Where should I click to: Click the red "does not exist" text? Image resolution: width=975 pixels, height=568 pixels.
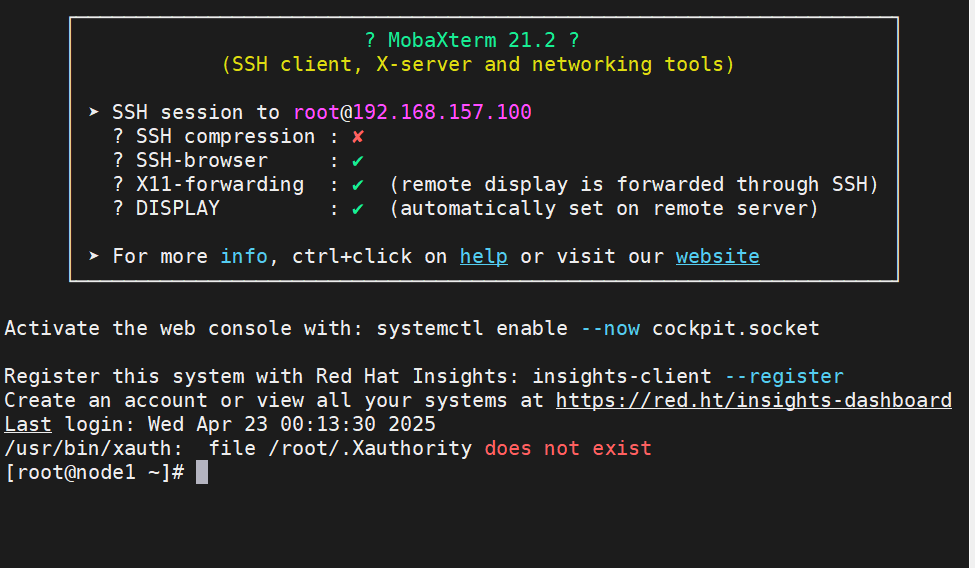[x=568, y=448]
